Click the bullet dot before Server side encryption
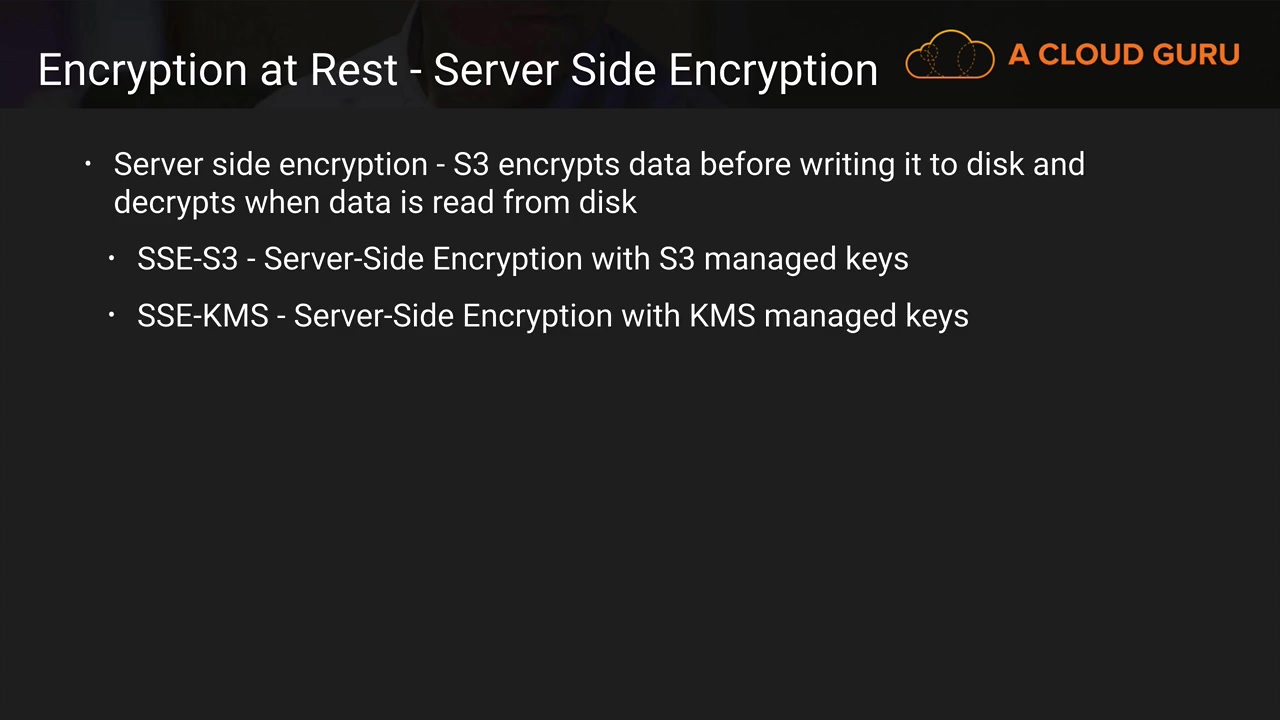The height and width of the screenshot is (720, 1280). (x=88, y=164)
